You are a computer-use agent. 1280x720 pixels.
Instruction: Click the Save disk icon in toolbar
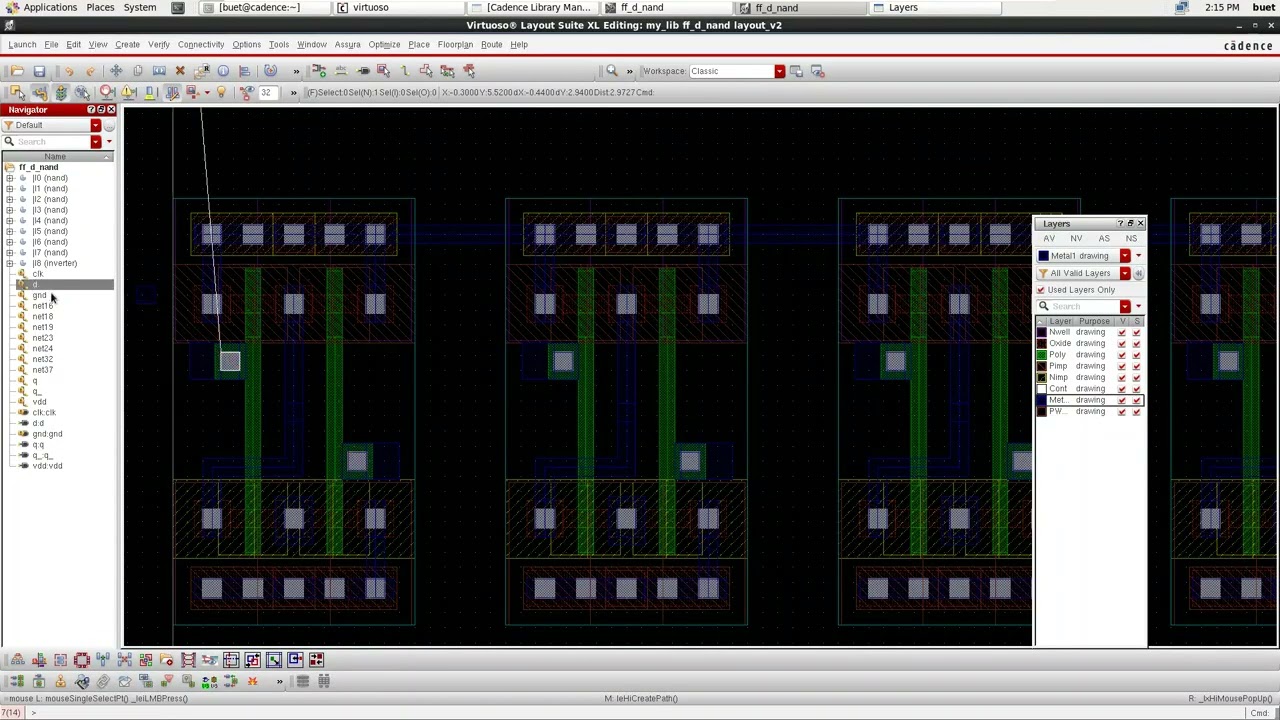pos(39,71)
